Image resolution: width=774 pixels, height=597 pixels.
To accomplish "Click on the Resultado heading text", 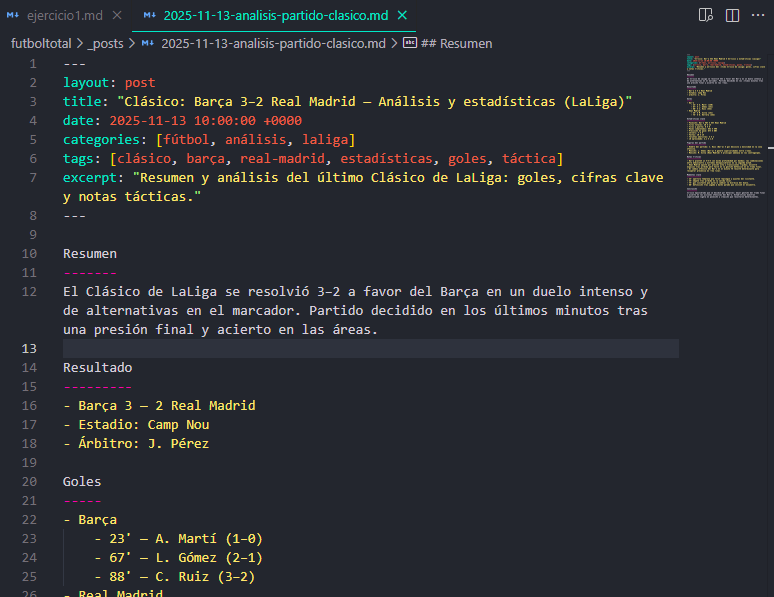I will 97,367.
